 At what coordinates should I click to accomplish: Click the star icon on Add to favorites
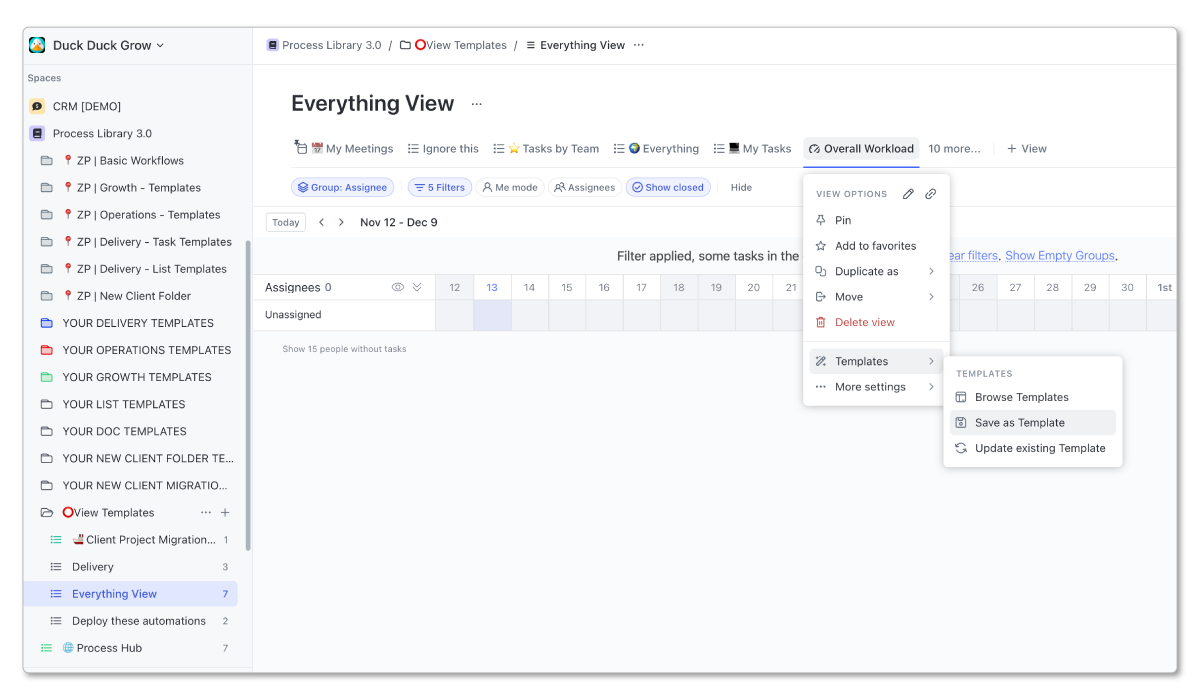tap(823, 245)
